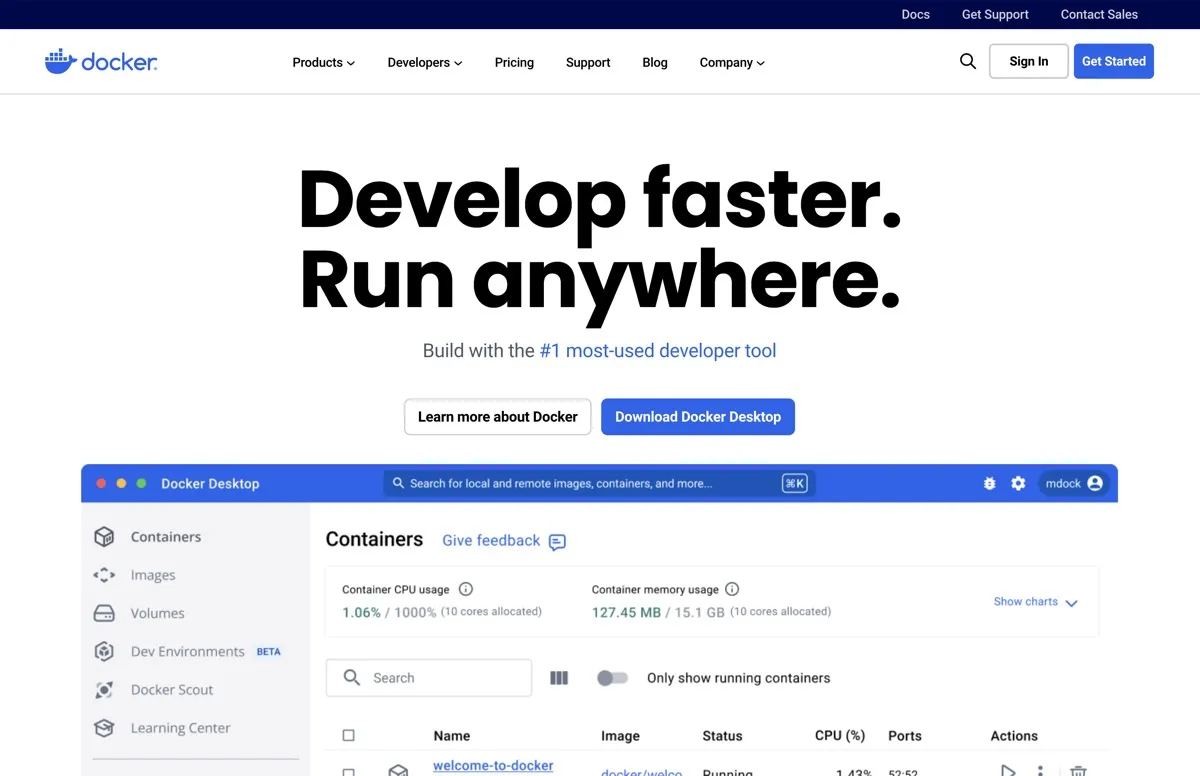Check the welcome-to-docker row checkbox
Image resolution: width=1200 pixels, height=776 pixels.
pyautogui.click(x=348, y=771)
